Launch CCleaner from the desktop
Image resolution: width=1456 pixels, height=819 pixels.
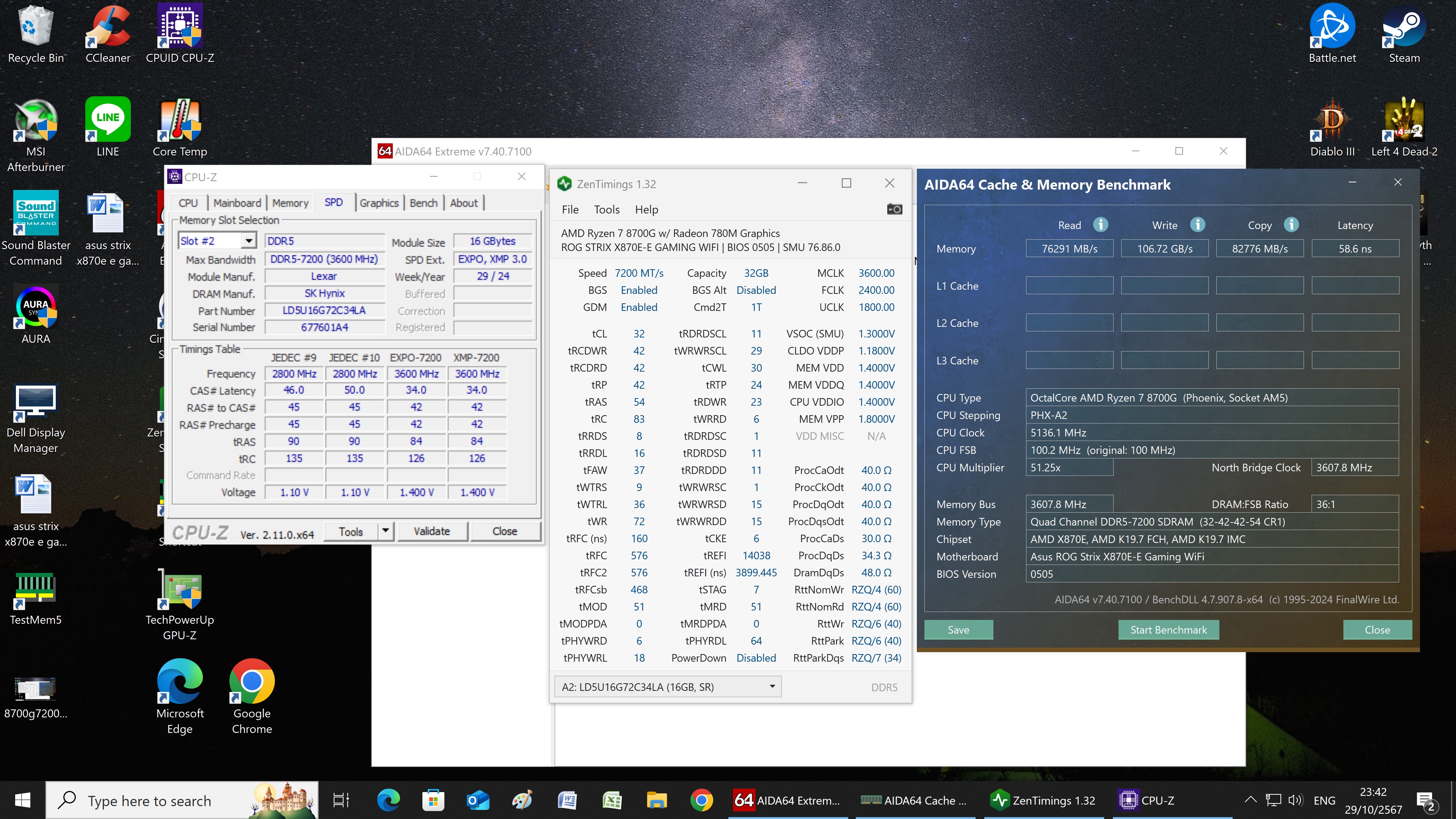(107, 34)
